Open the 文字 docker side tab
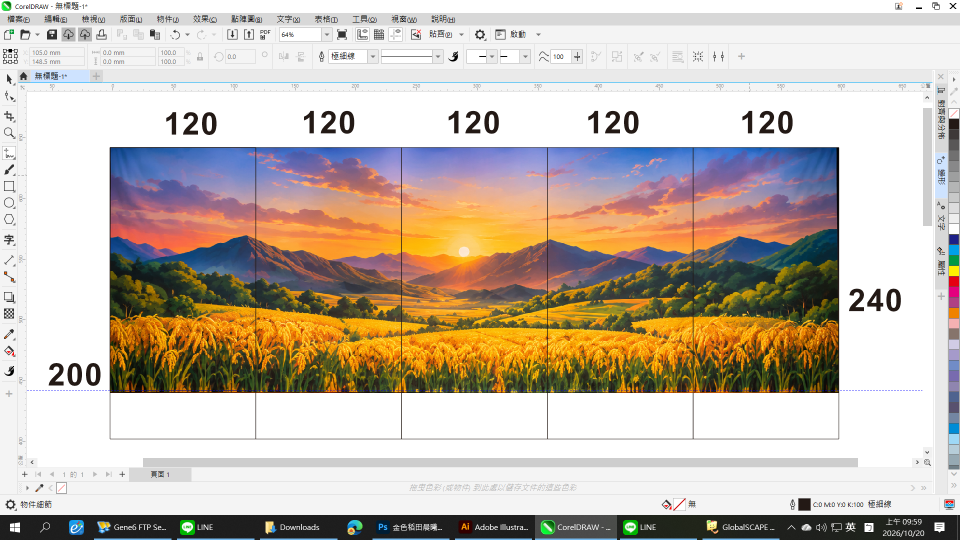 click(x=941, y=218)
